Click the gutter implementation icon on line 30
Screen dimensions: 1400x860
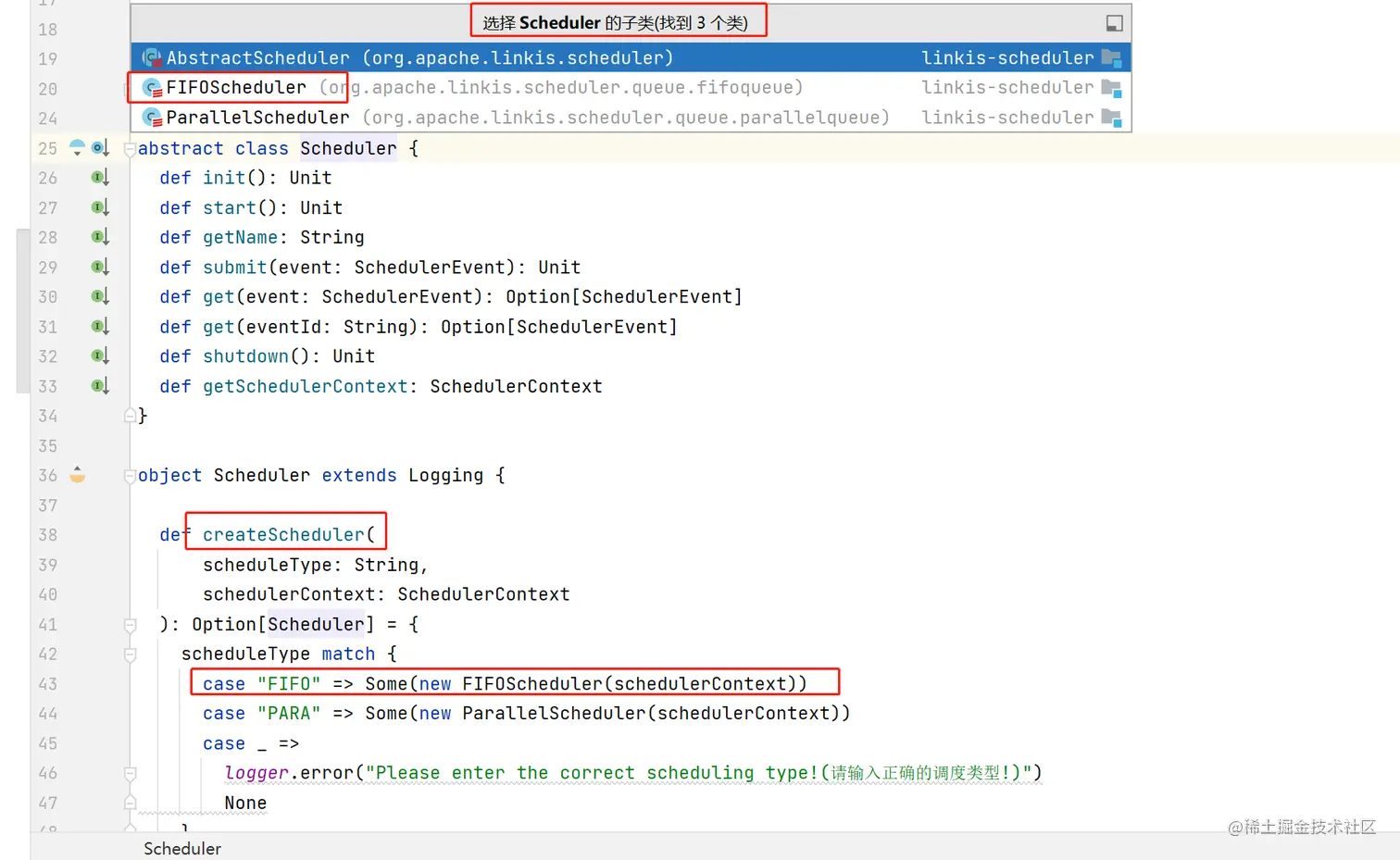pos(100,296)
